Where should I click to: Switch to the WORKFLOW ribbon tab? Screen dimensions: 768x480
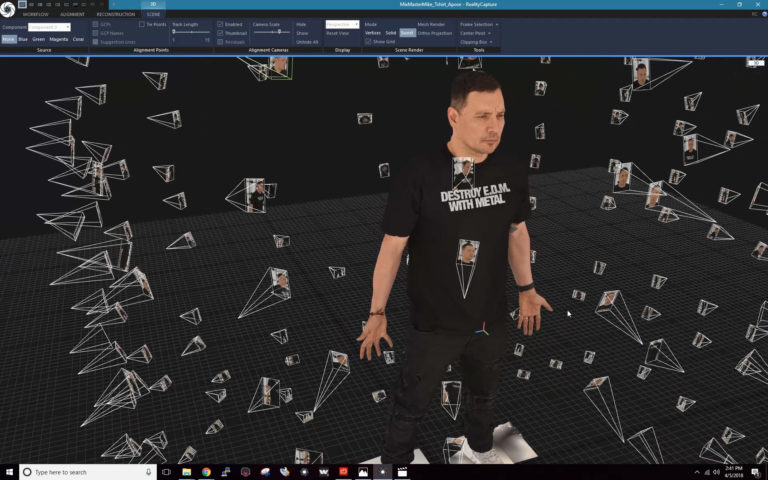(x=36, y=14)
